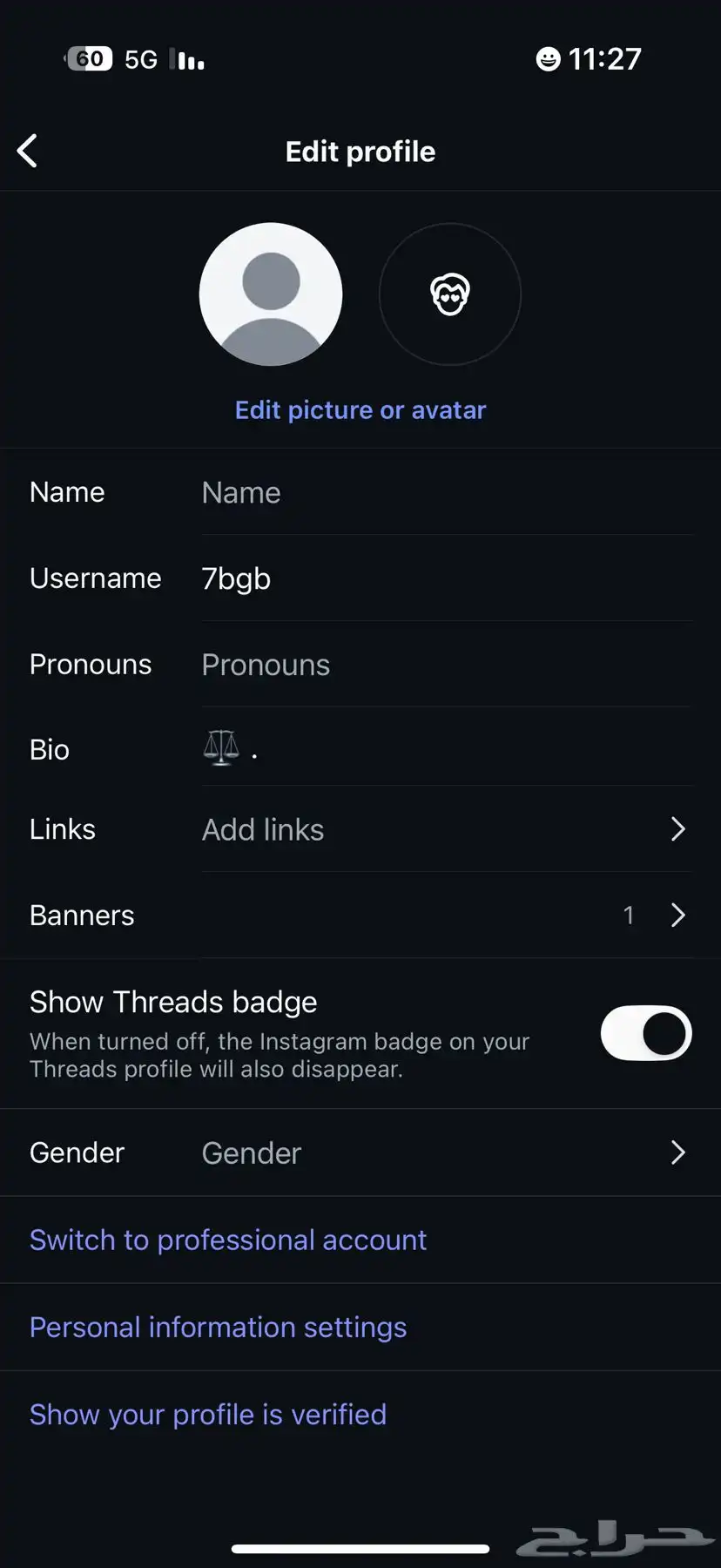Switch to professional account
Image resolution: width=721 pixels, height=1568 pixels.
click(x=228, y=1240)
